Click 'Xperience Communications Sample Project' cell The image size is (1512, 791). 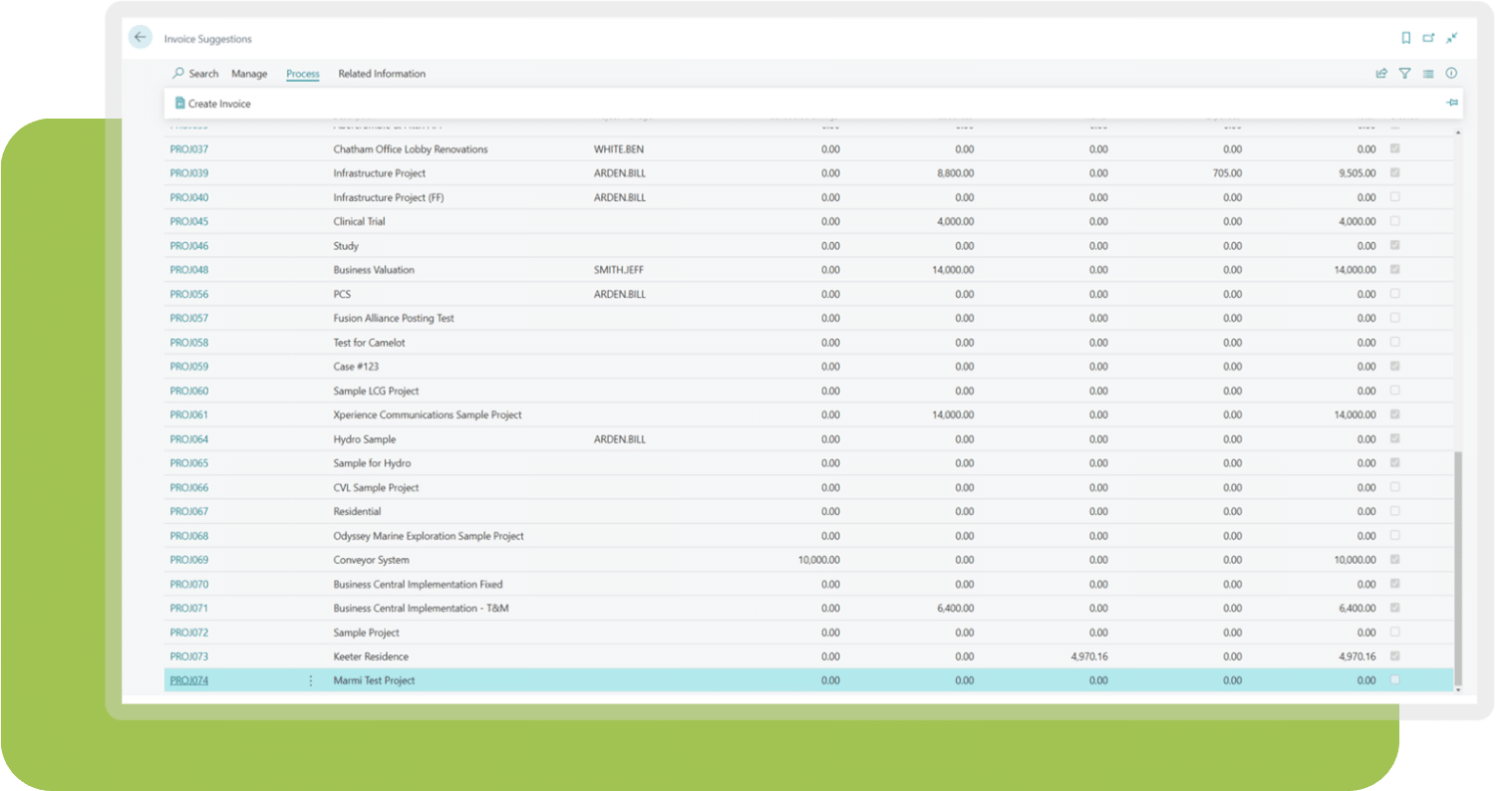(x=428, y=414)
